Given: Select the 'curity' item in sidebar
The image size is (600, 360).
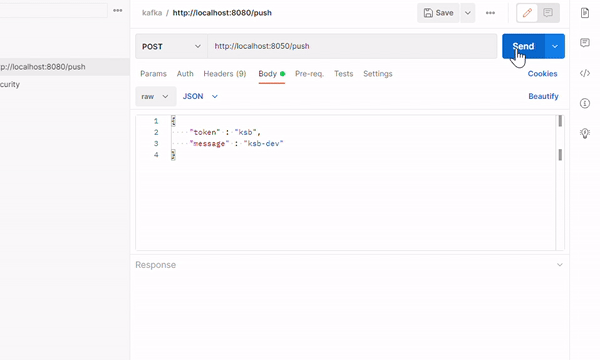Looking at the screenshot, I should pos(10,85).
